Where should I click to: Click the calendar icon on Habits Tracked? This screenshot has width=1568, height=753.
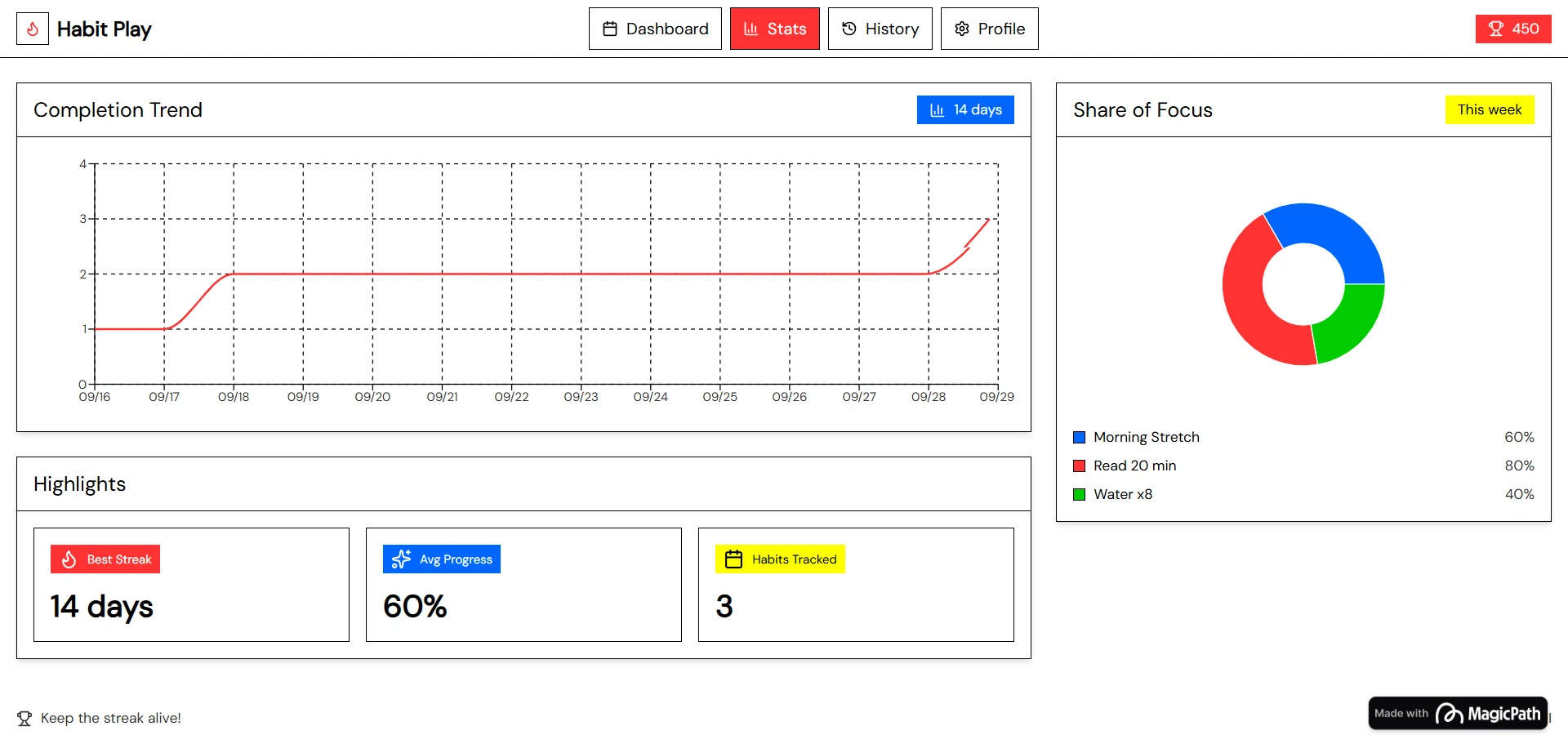733,559
